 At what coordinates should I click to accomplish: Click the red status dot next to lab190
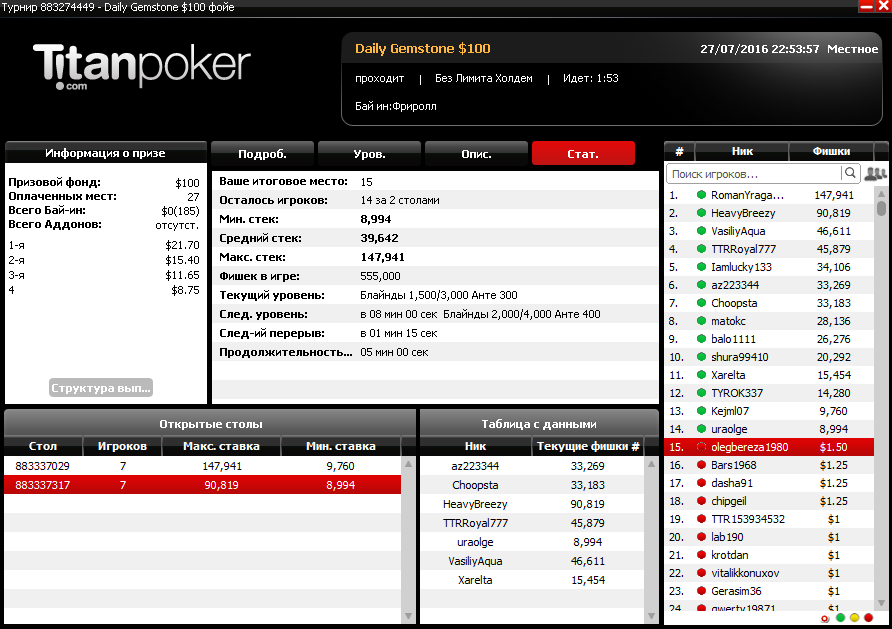point(701,537)
